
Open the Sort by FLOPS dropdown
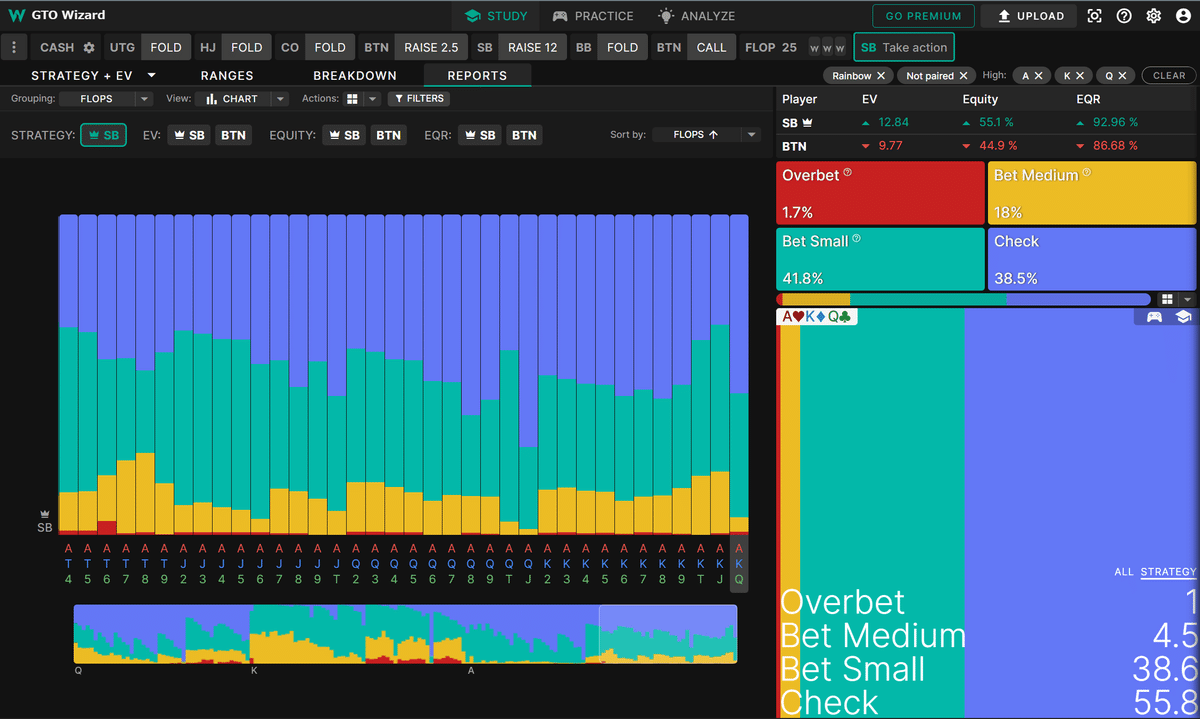point(706,135)
